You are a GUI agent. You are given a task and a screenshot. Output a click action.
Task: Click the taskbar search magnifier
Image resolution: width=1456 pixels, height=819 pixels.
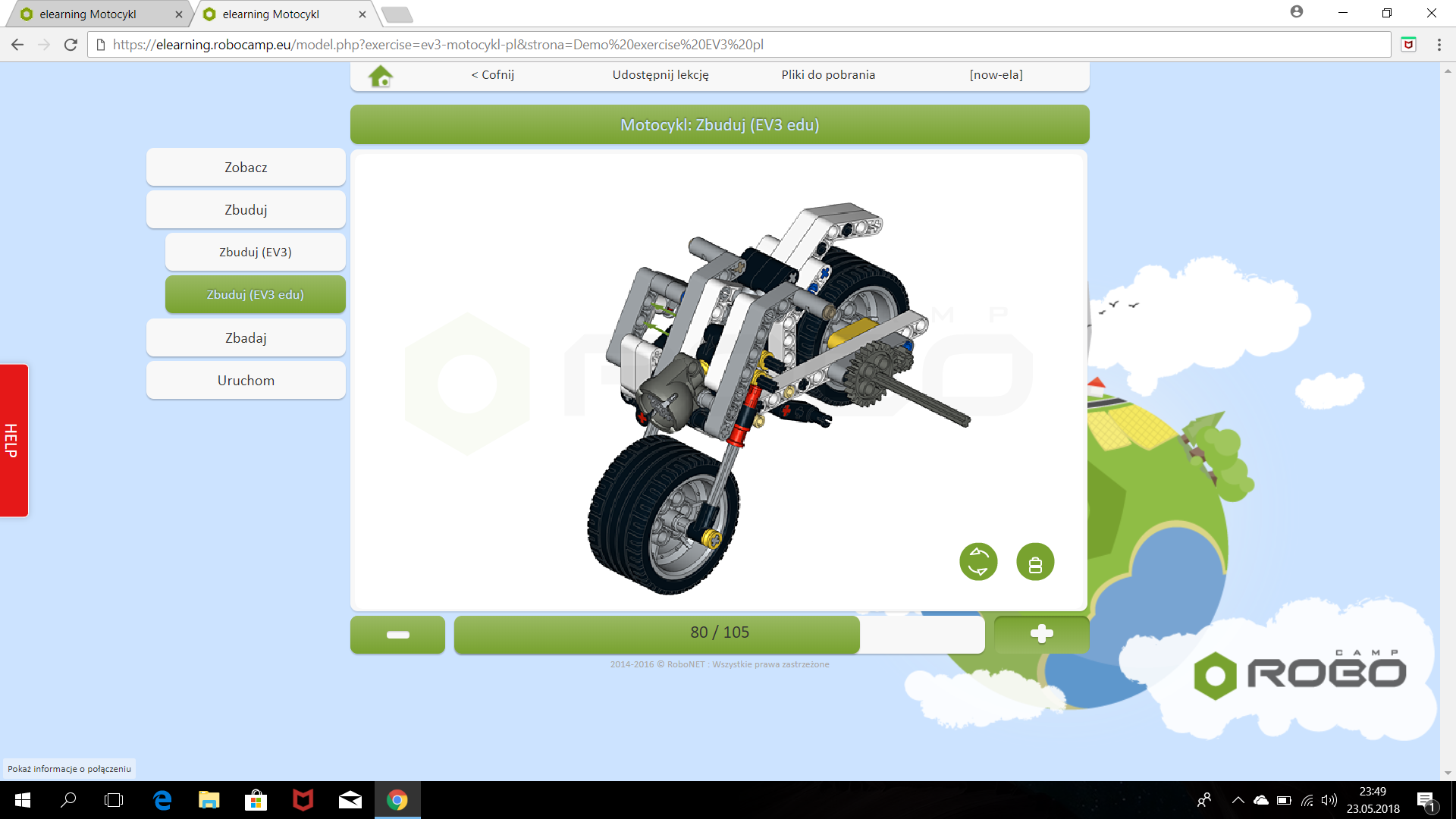tap(68, 800)
